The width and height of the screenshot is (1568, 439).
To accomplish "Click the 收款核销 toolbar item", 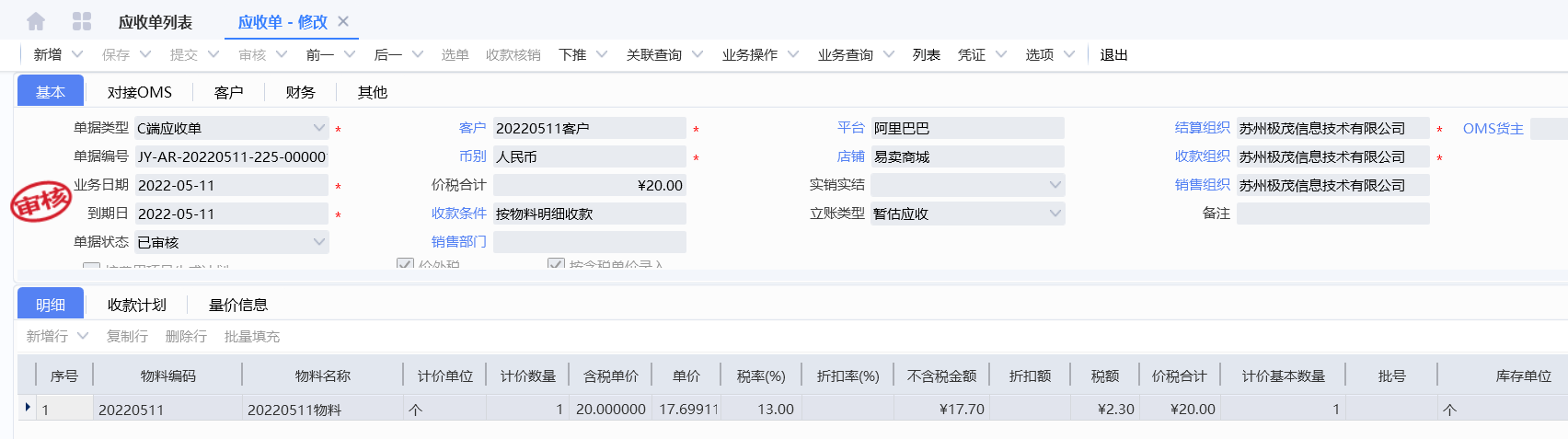I will click(513, 54).
